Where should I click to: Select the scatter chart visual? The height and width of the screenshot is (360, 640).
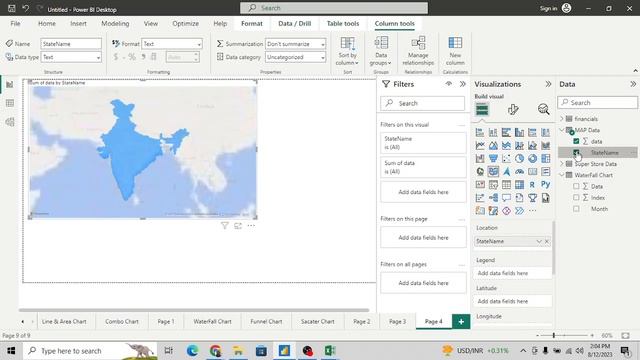pos(506,158)
